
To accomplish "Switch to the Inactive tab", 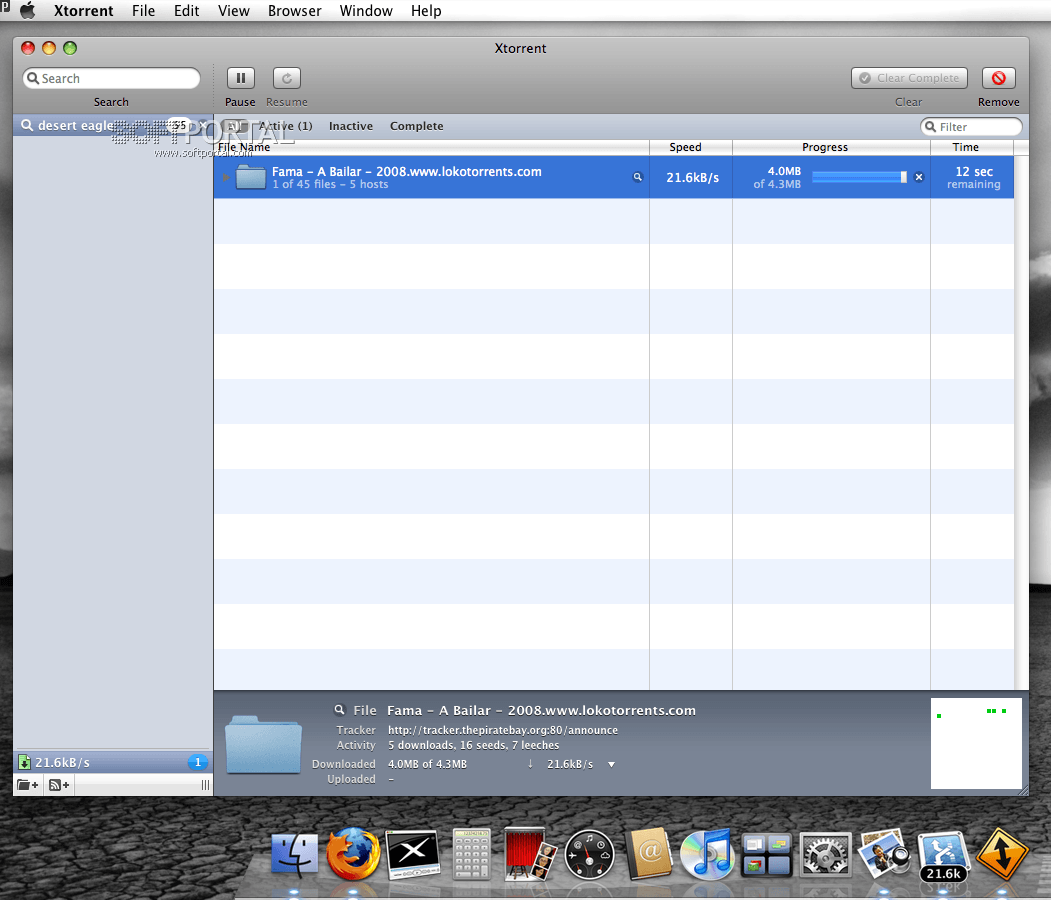I will pyautogui.click(x=351, y=126).
